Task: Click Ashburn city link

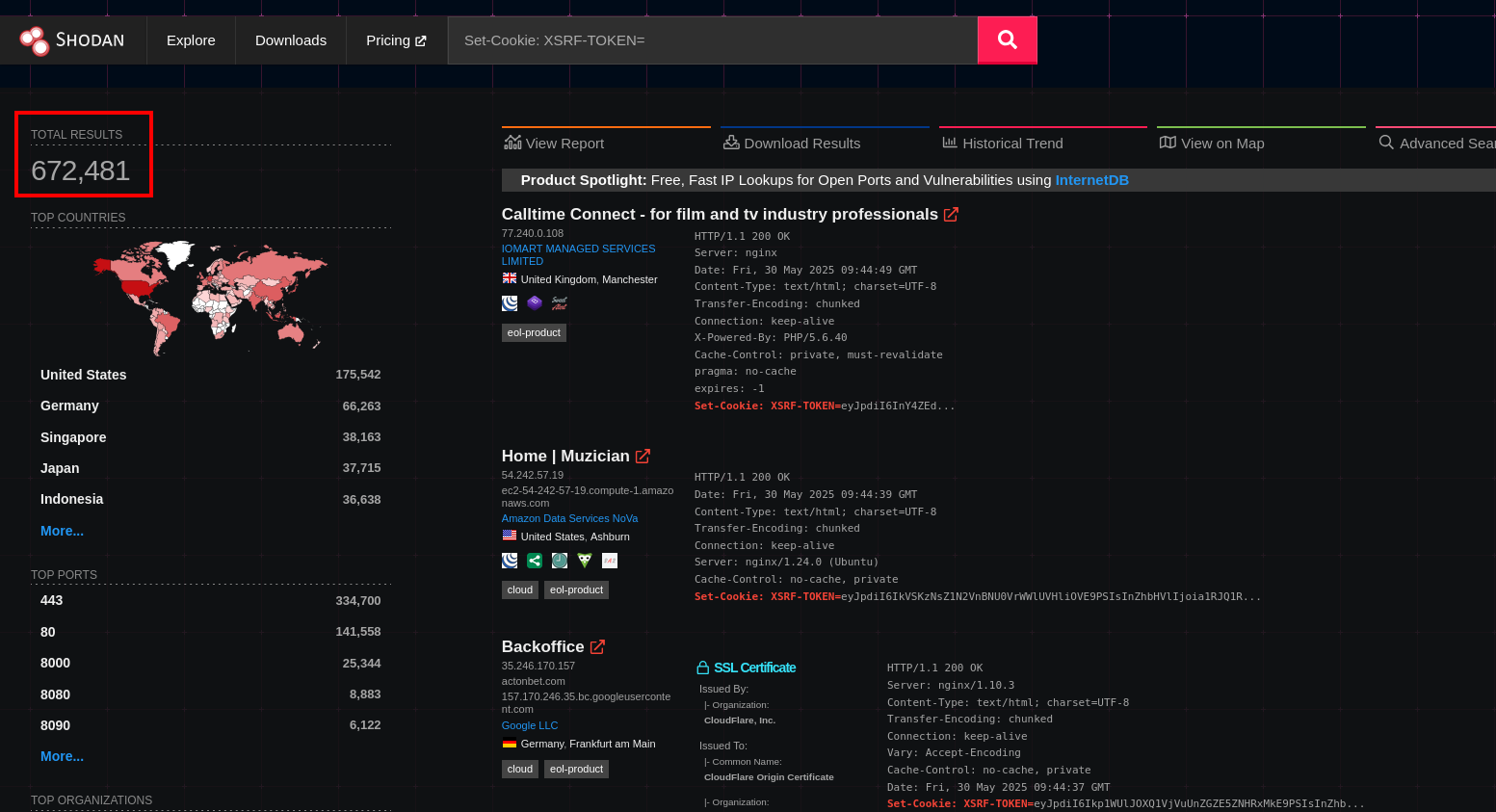Action: click(x=610, y=537)
